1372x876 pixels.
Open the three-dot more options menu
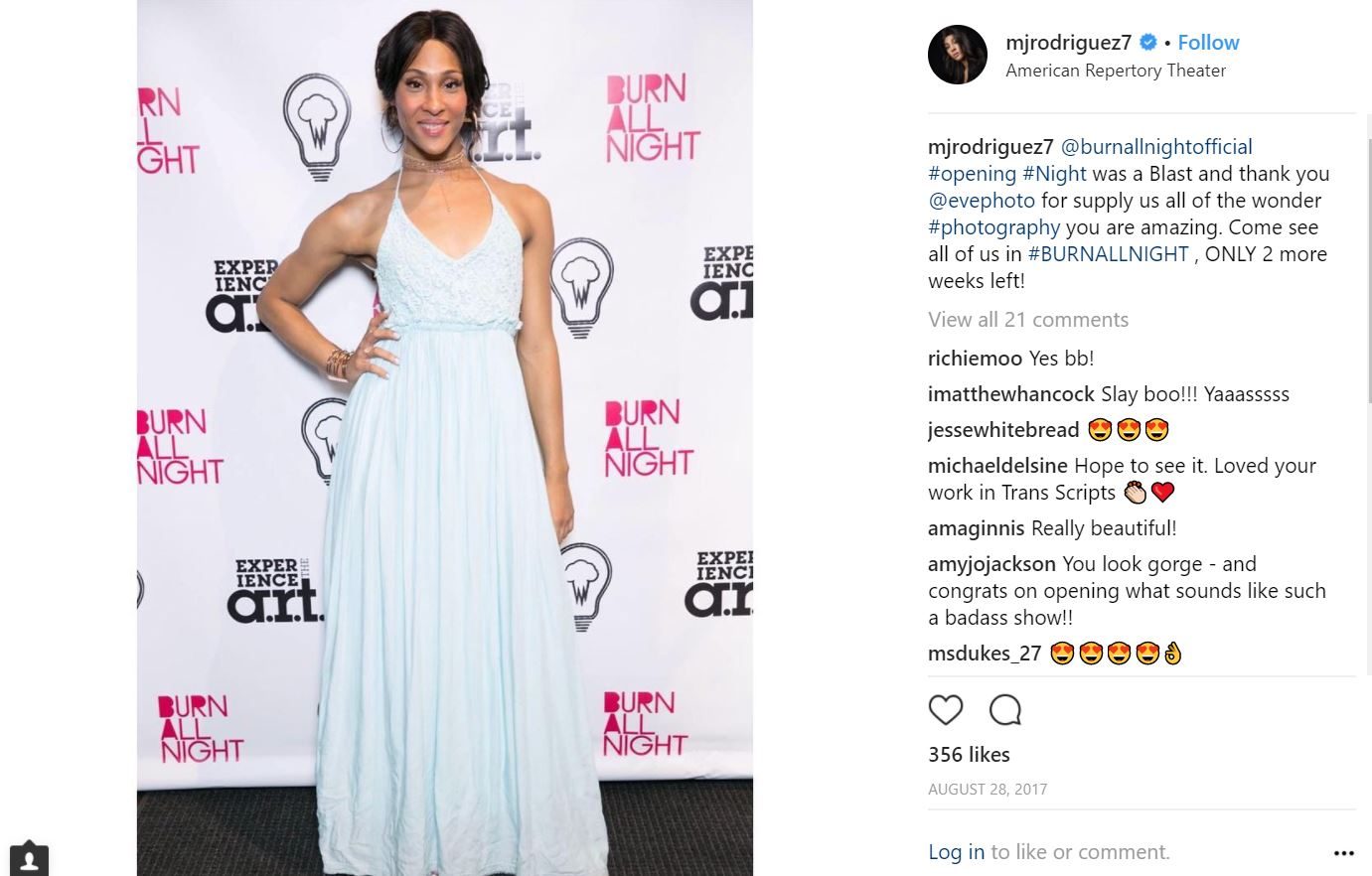point(1344,853)
